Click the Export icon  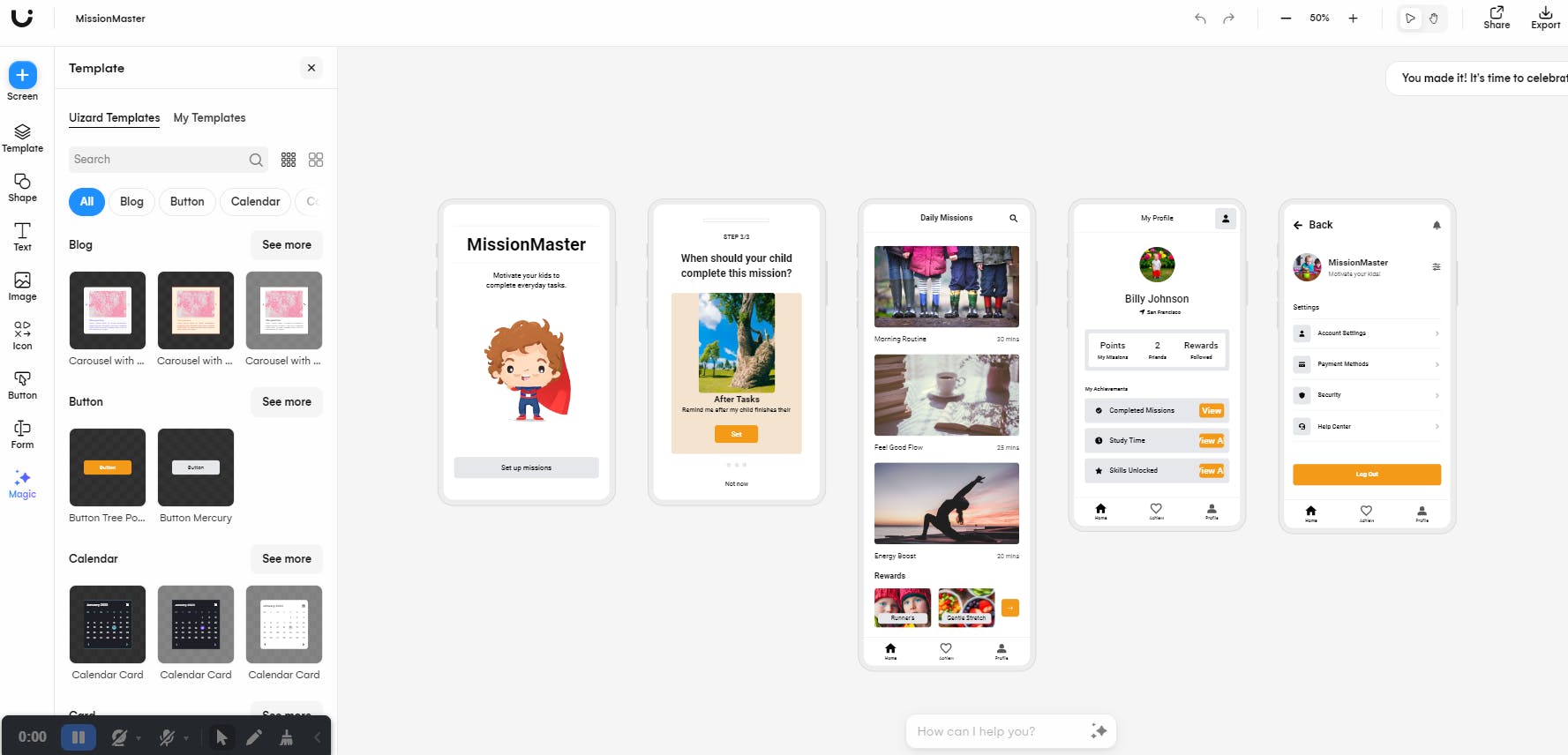point(1545,18)
